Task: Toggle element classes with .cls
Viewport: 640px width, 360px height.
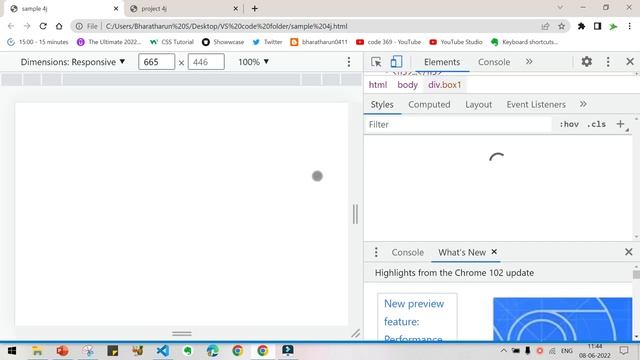Action: (x=596, y=124)
